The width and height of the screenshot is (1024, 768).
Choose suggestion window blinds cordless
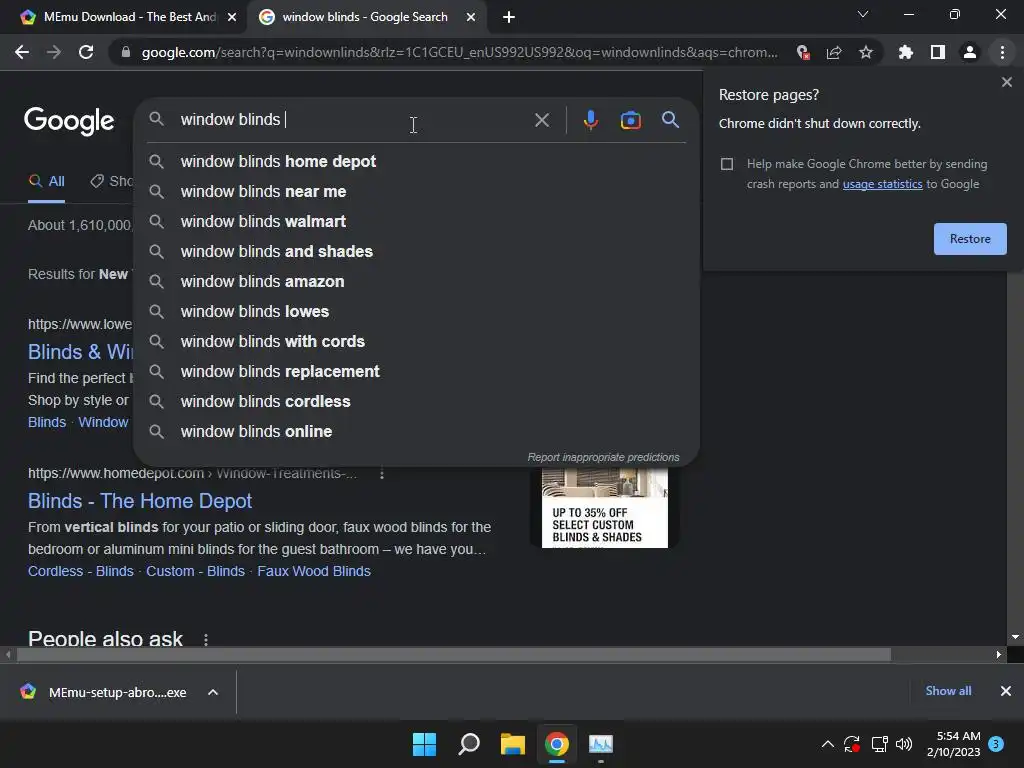[416, 402]
